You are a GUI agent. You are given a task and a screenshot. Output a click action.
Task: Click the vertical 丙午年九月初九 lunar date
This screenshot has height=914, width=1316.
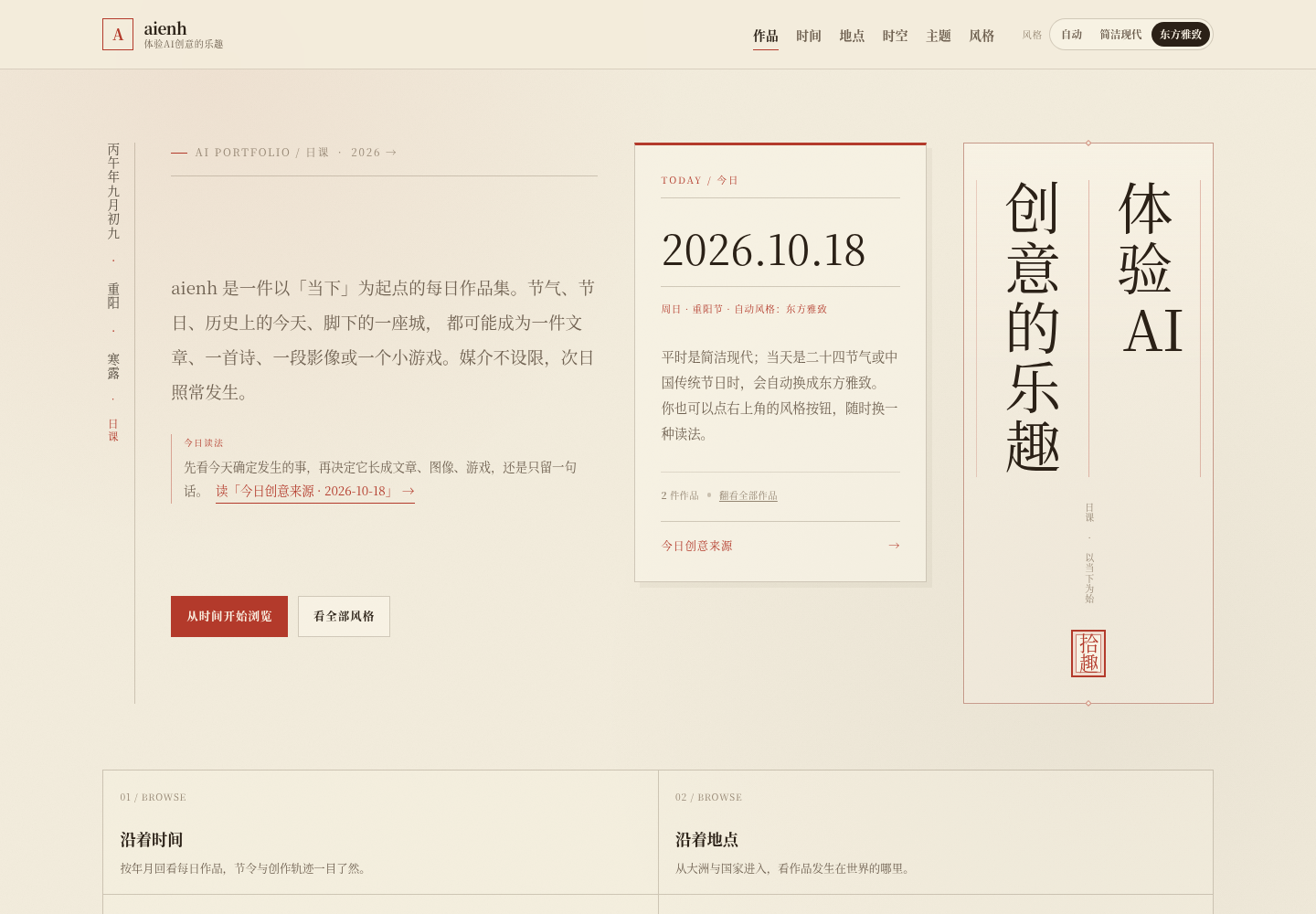click(113, 191)
